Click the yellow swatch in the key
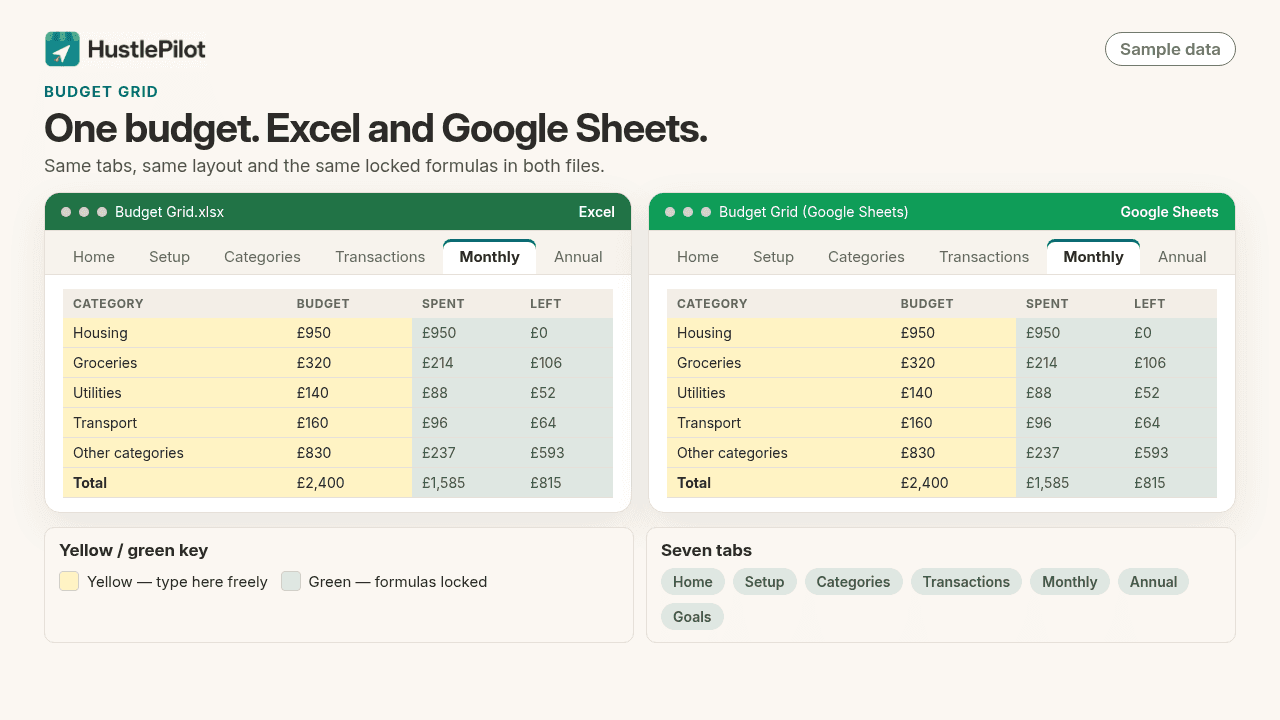The width and height of the screenshot is (1280, 720). pyautogui.click(x=69, y=581)
